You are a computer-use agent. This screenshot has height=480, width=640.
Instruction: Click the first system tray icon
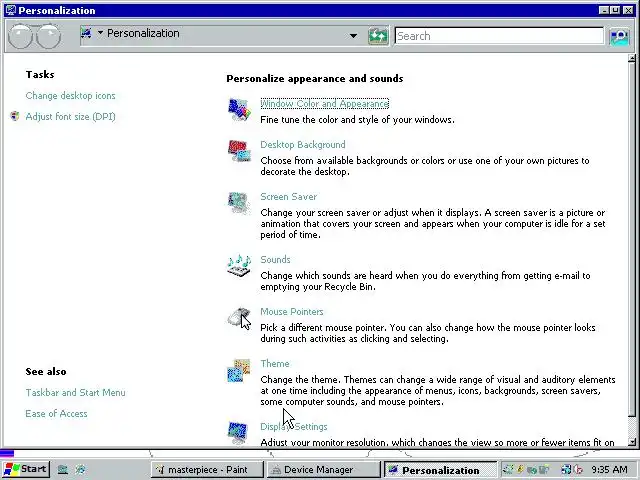click(x=507, y=469)
